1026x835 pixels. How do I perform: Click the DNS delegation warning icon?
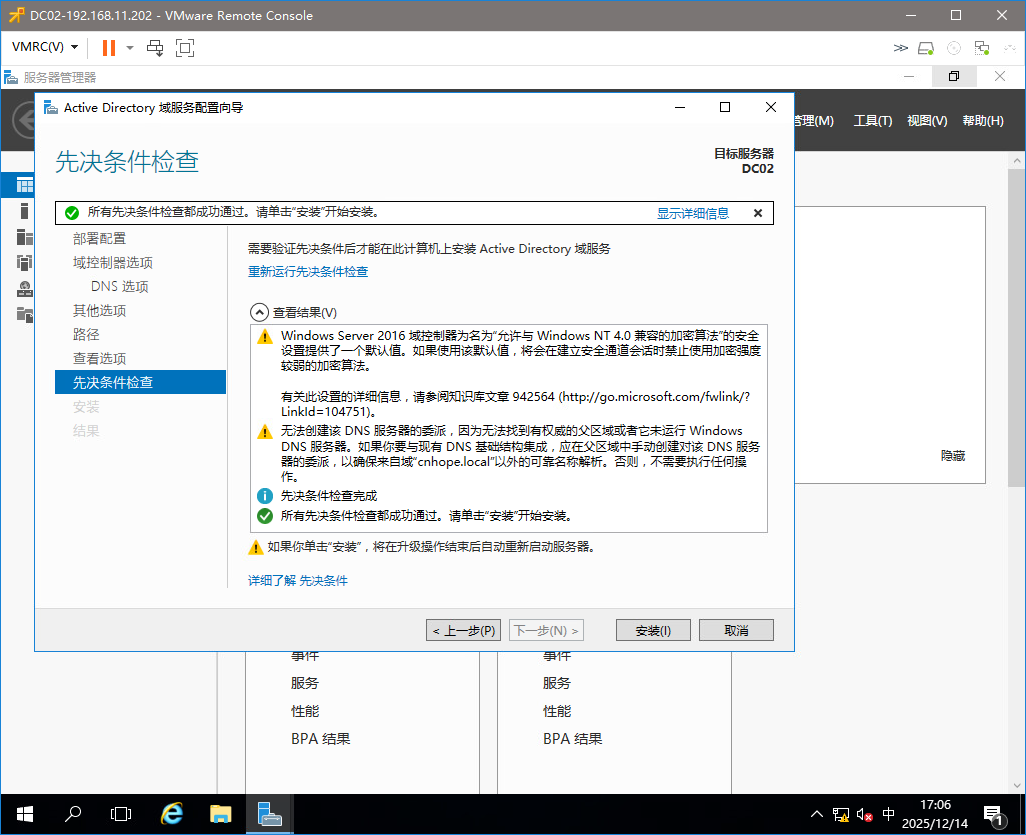pyautogui.click(x=264, y=432)
